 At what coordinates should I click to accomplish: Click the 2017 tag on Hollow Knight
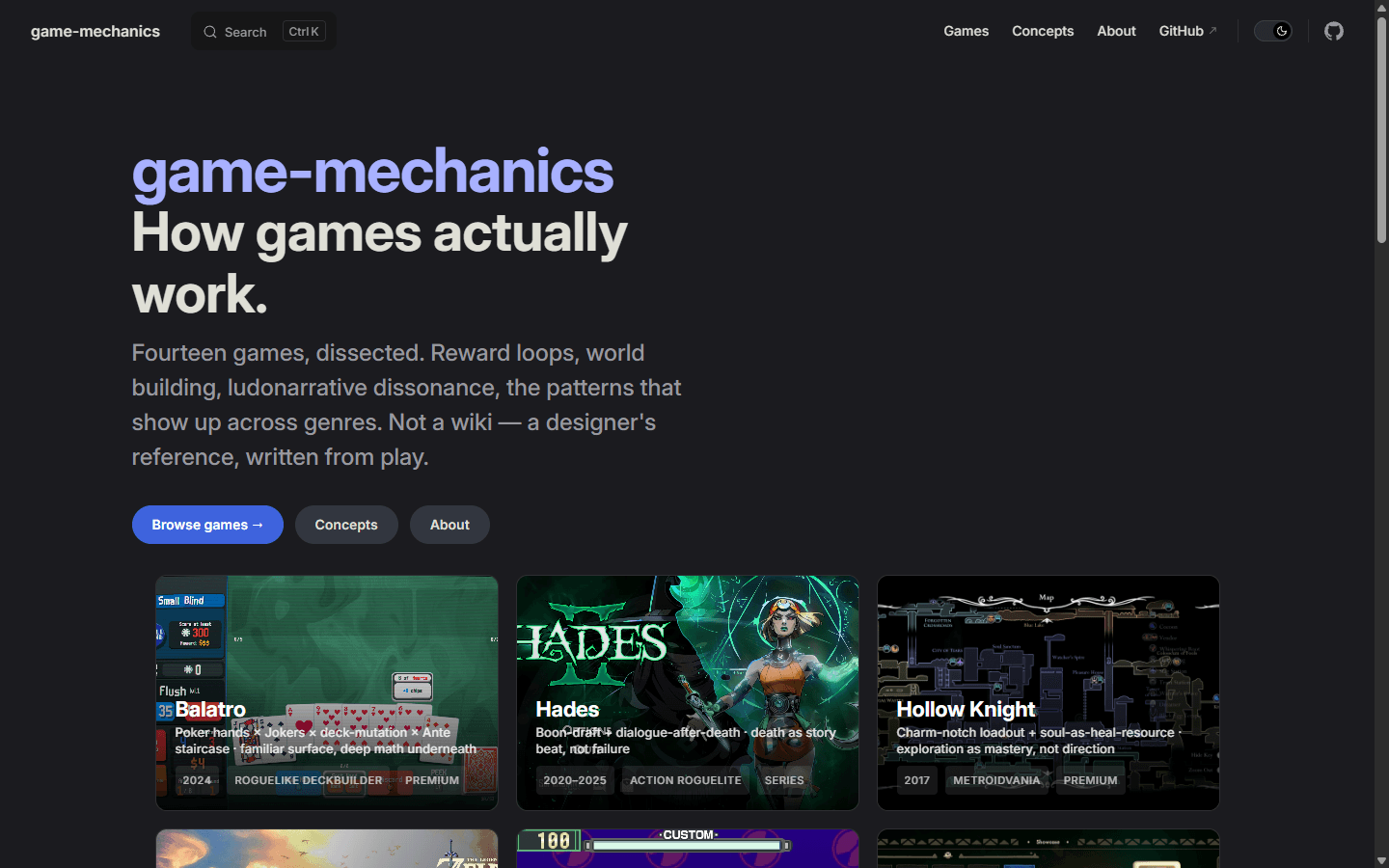[917, 780]
